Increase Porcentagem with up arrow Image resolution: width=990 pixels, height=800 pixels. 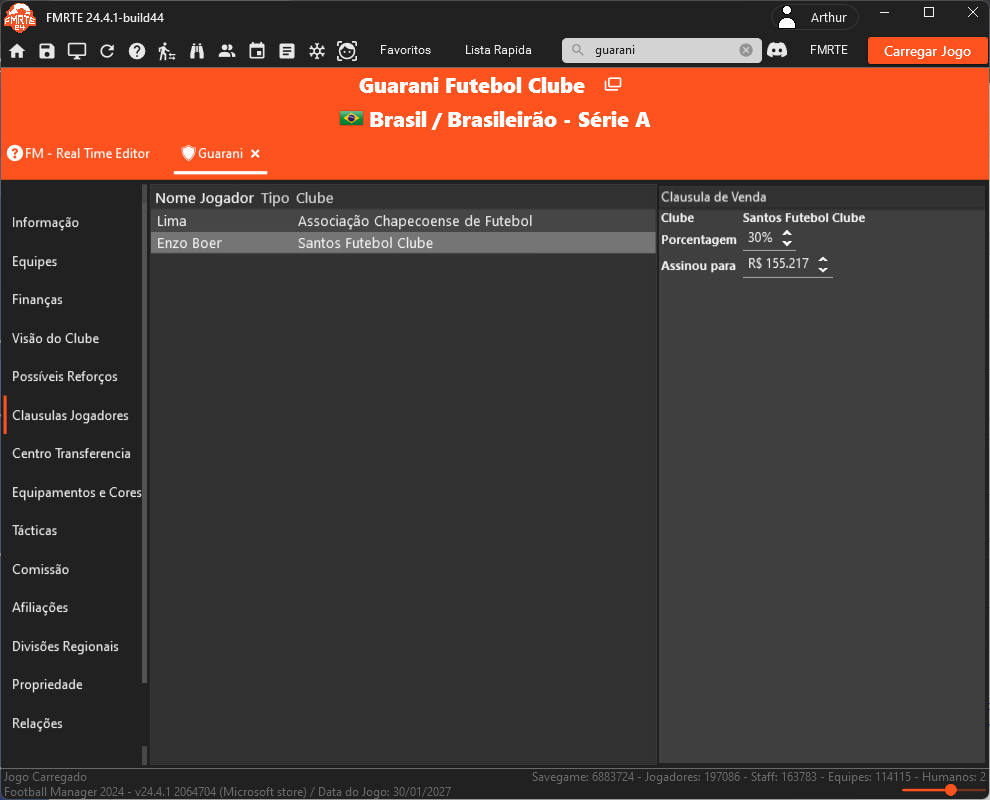coord(787,233)
